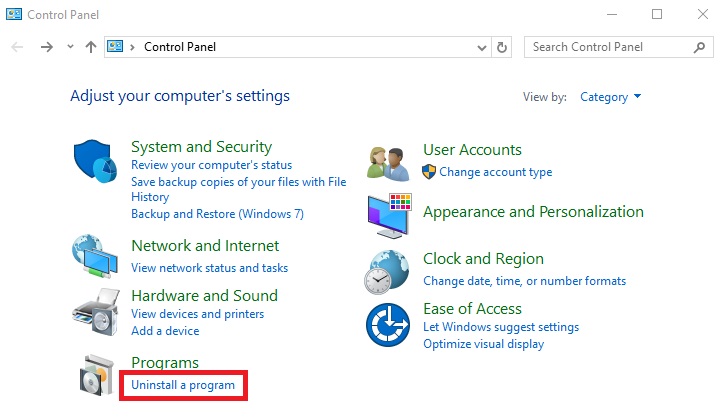Select Optimize visual display link
The width and height of the screenshot is (720, 420).
[483, 344]
